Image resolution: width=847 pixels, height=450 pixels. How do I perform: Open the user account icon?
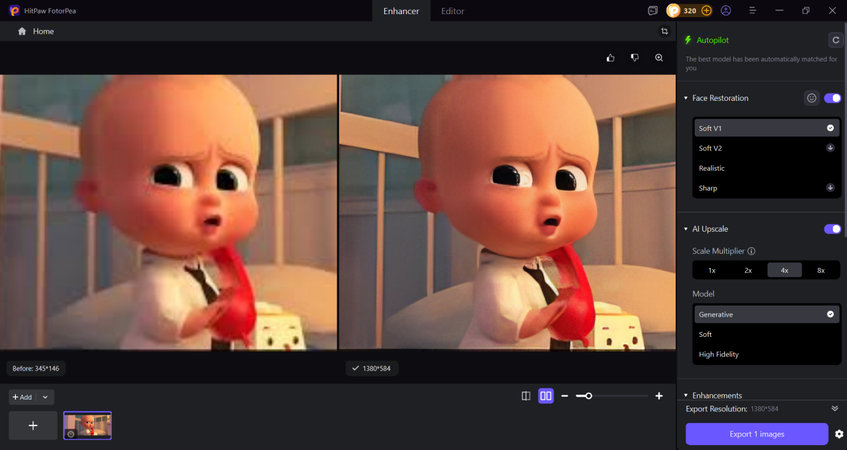(x=725, y=11)
